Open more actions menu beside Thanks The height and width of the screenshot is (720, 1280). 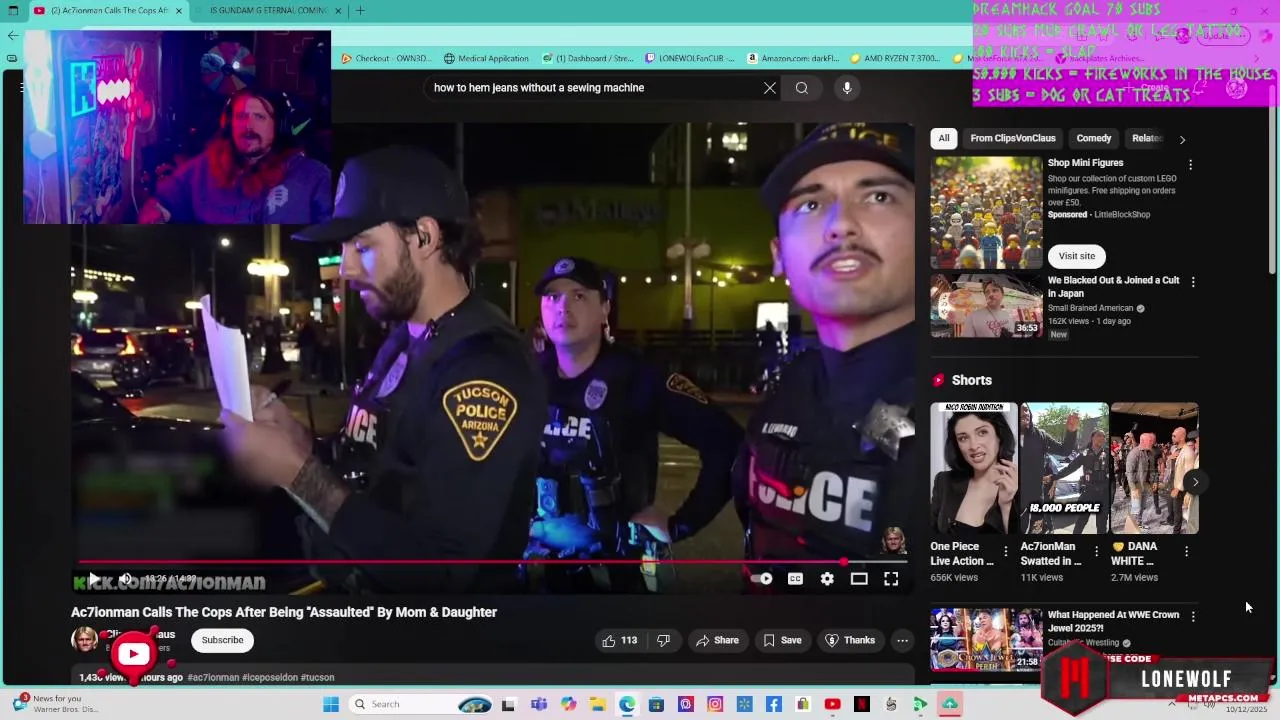click(x=902, y=640)
